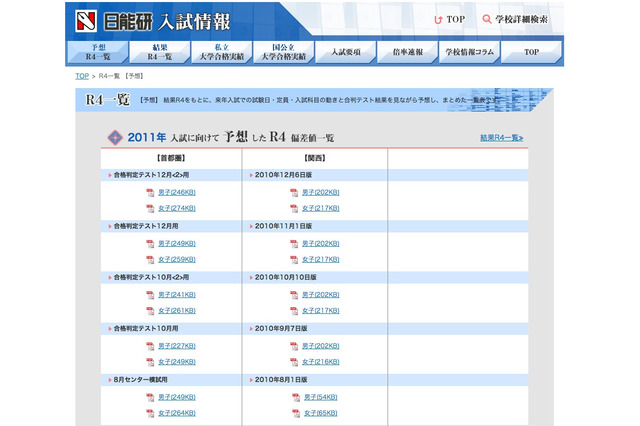The height and width of the screenshot is (426, 640).
Task: Click PDF icon for 女子(65KB)
Action: coord(296,413)
